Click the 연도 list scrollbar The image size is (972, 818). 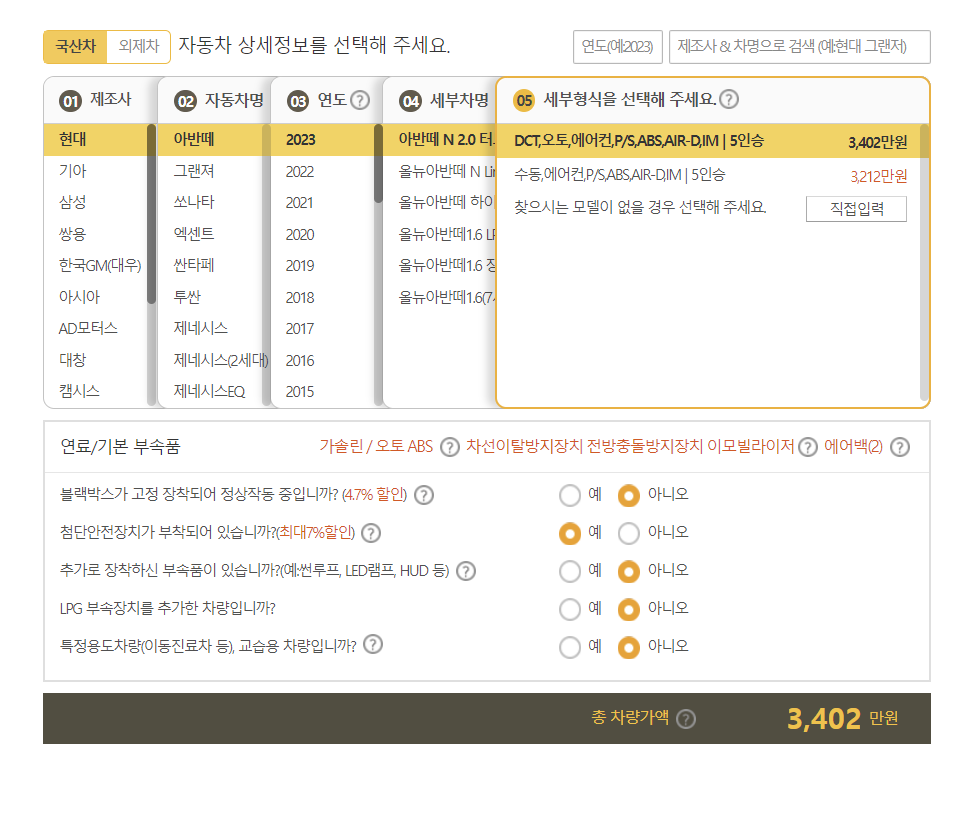378,164
